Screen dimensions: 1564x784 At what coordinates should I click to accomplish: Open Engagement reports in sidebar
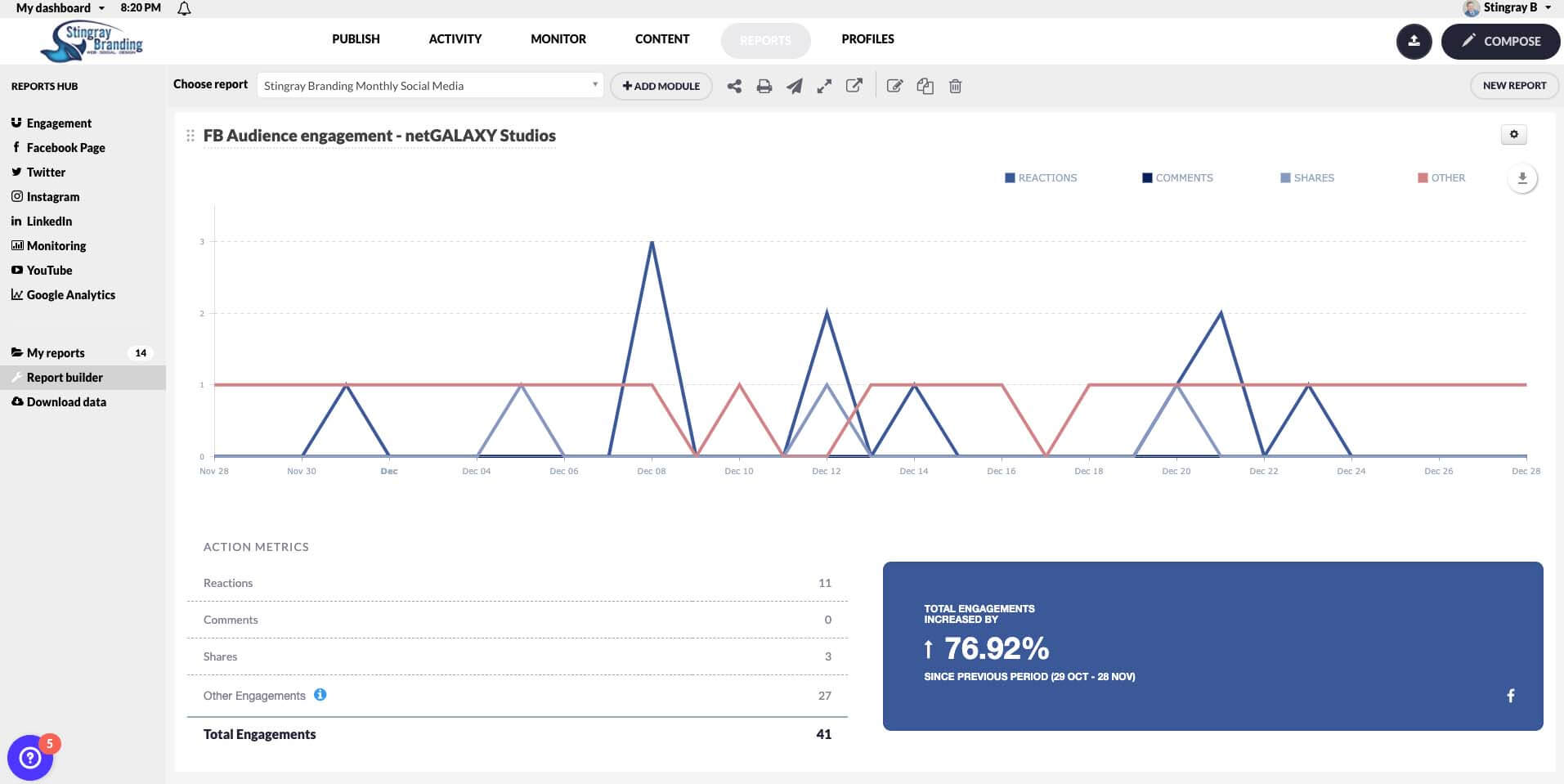point(59,123)
